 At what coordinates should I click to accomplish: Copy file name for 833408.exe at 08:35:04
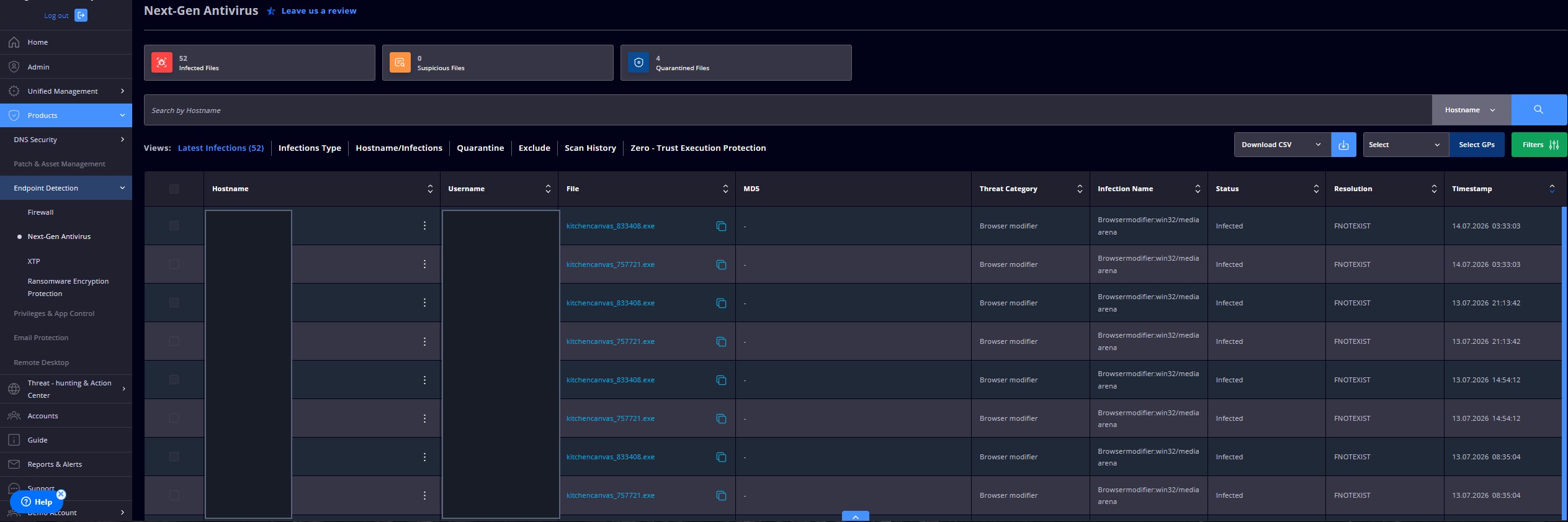(x=721, y=457)
